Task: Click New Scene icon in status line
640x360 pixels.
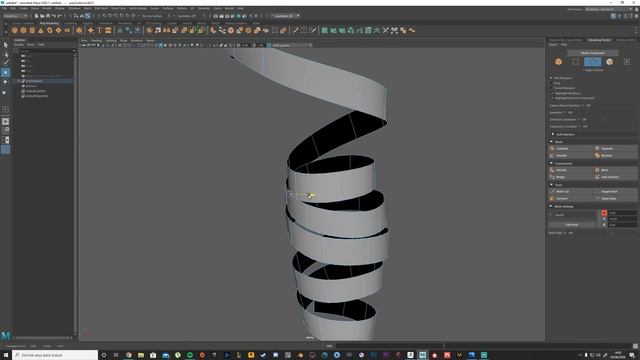Action: click(36, 16)
